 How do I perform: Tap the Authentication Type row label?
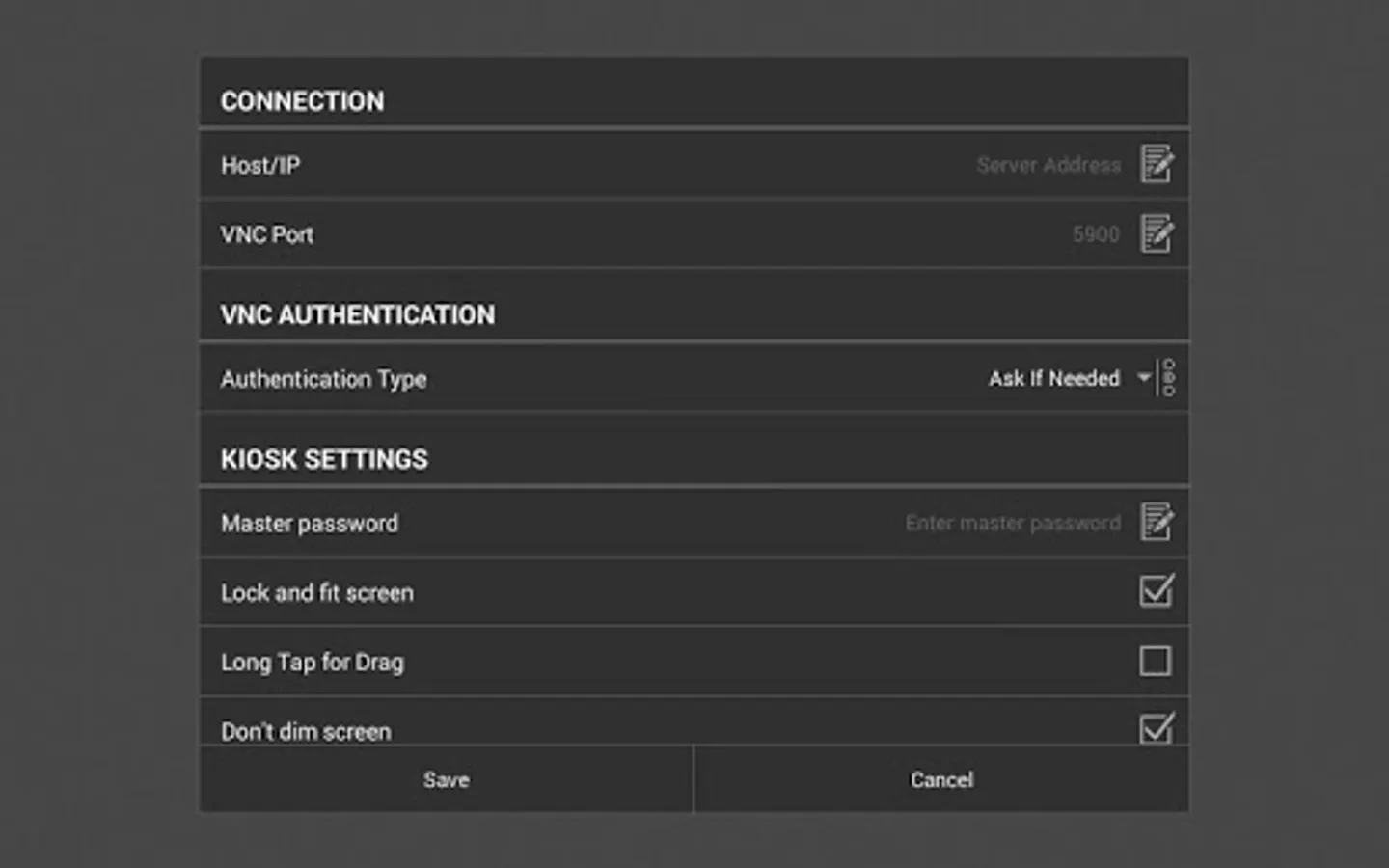[x=323, y=379]
